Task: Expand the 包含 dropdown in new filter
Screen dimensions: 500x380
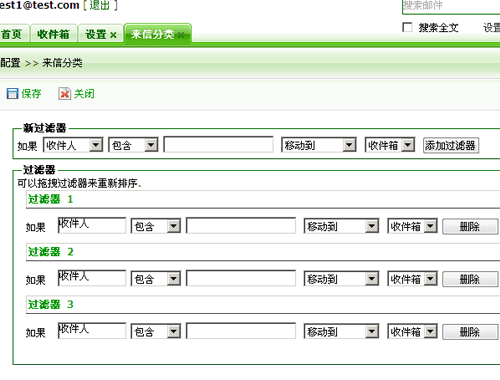Action: pos(133,145)
